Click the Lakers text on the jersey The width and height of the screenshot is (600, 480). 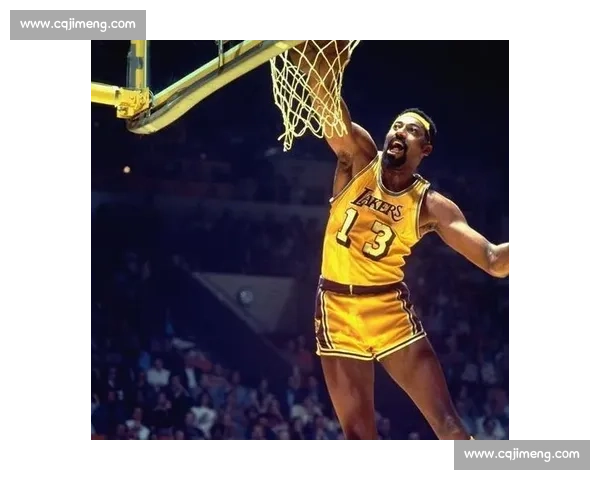click(x=377, y=204)
